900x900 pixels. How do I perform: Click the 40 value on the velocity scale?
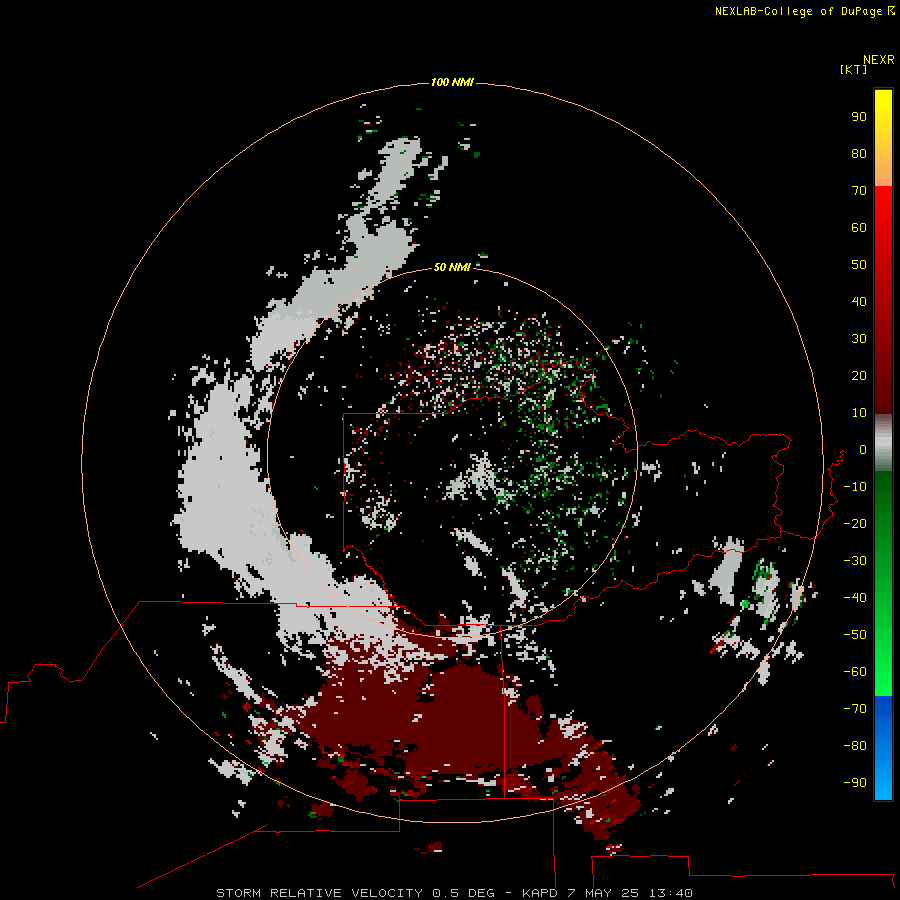pos(859,302)
